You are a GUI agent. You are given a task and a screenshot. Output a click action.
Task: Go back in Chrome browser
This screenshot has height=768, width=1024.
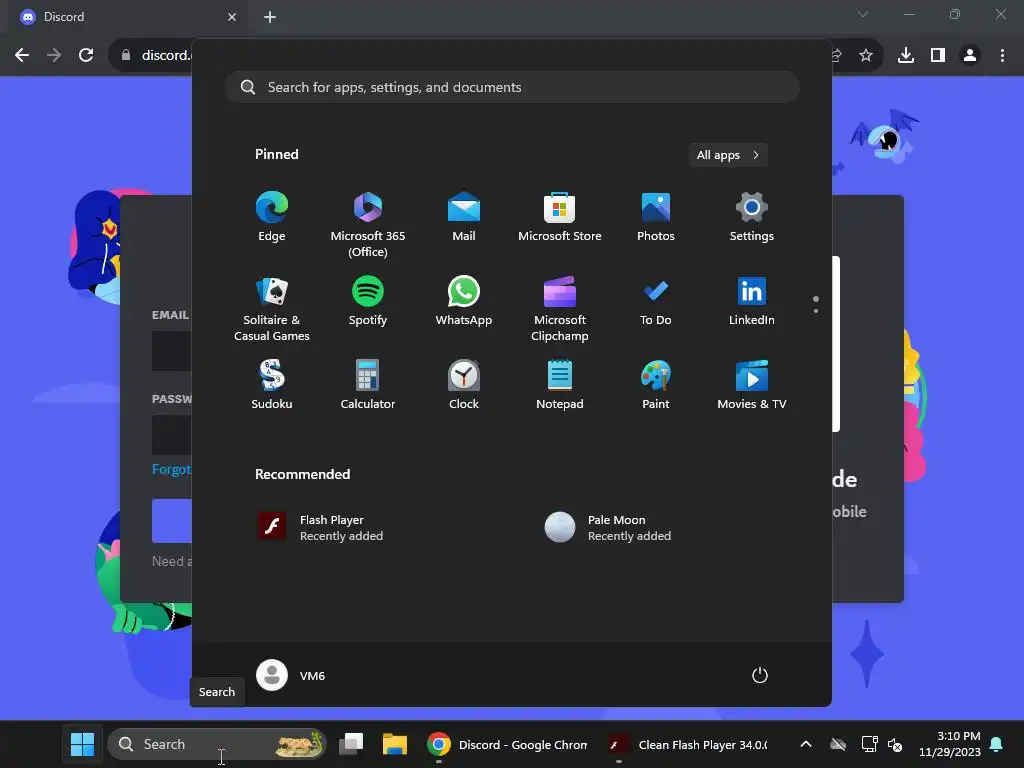tap(22, 55)
